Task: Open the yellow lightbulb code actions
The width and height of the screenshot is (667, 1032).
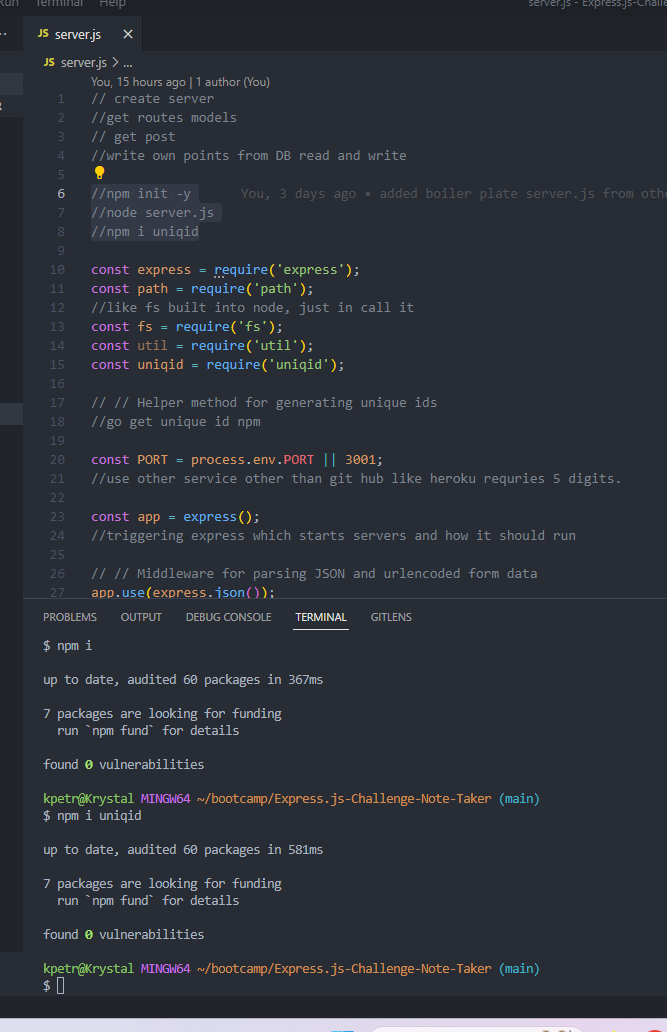Action: point(99,172)
